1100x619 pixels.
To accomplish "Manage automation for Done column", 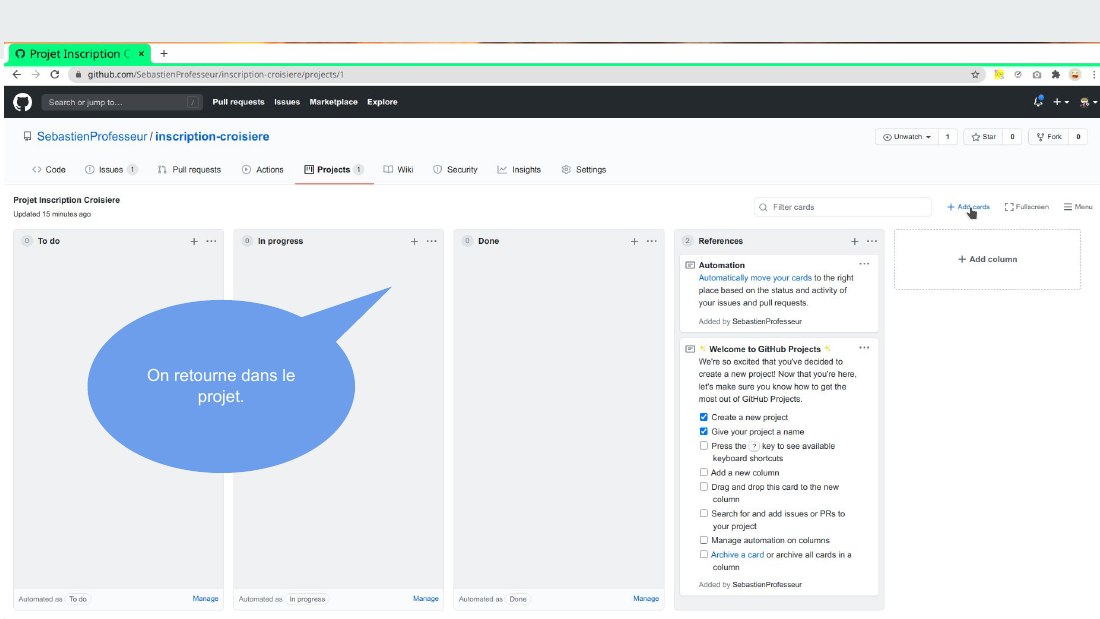I will pyautogui.click(x=646, y=599).
